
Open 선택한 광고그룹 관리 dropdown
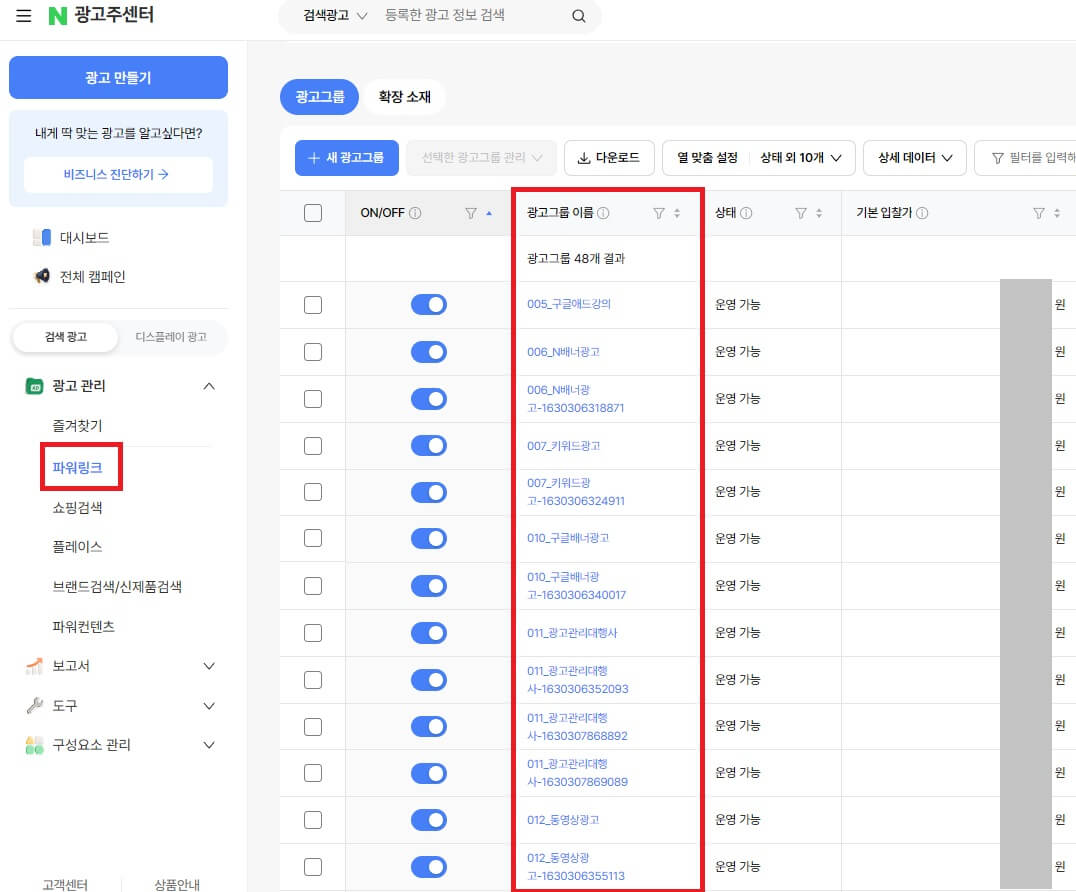pos(482,158)
